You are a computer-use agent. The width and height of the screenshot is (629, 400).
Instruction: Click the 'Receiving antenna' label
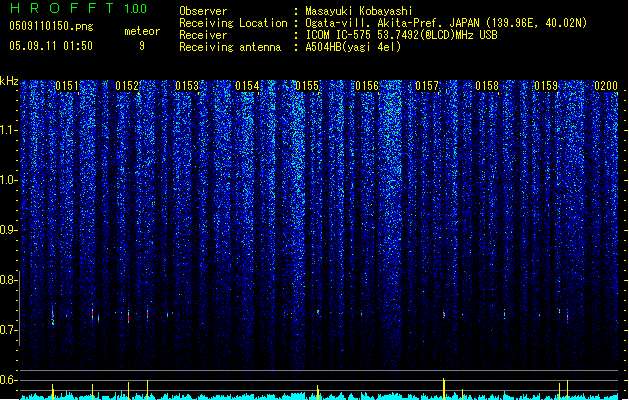pyautogui.click(x=230, y=47)
